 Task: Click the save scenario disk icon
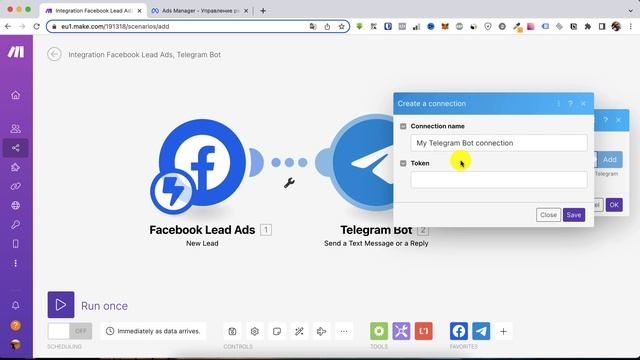232,331
